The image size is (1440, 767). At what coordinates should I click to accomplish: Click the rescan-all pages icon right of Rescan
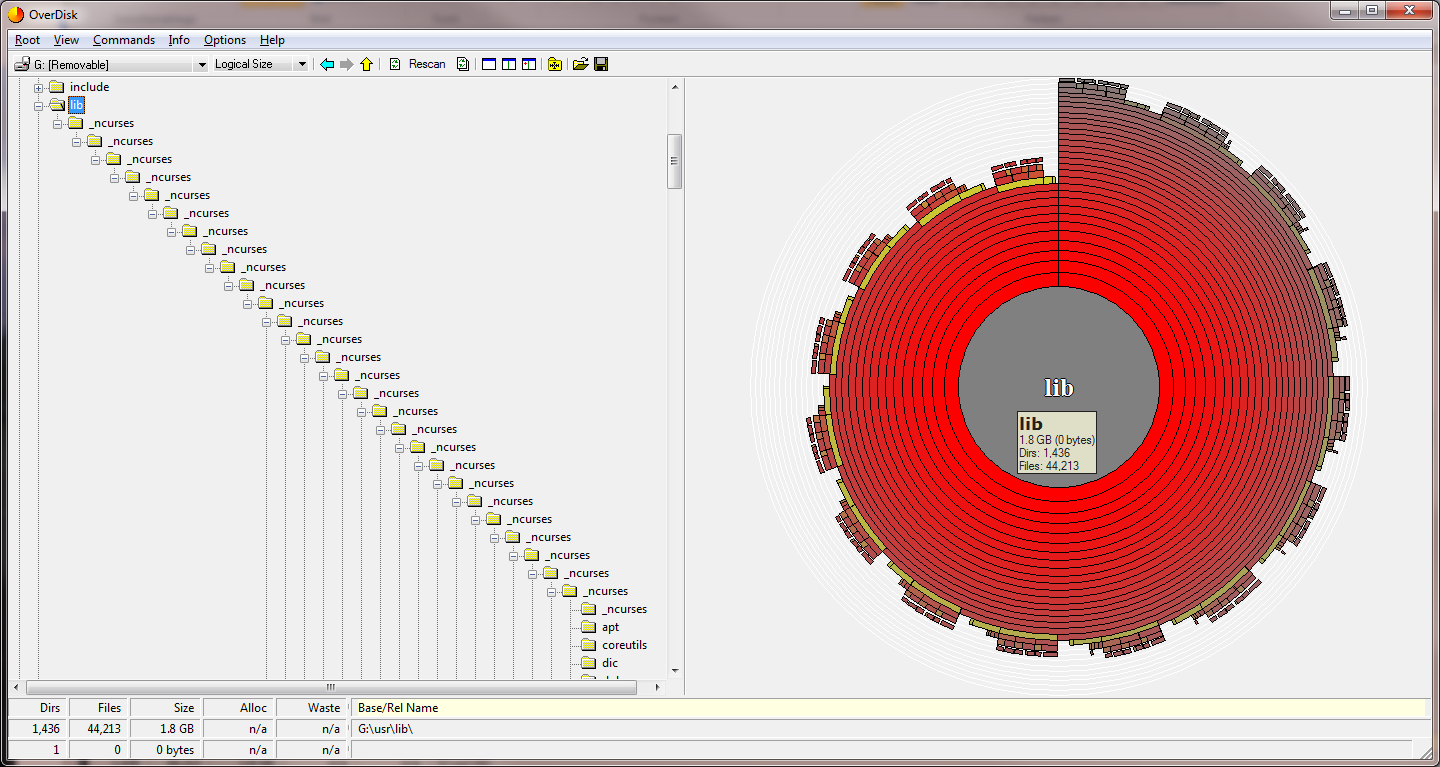click(x=462, y=64)
